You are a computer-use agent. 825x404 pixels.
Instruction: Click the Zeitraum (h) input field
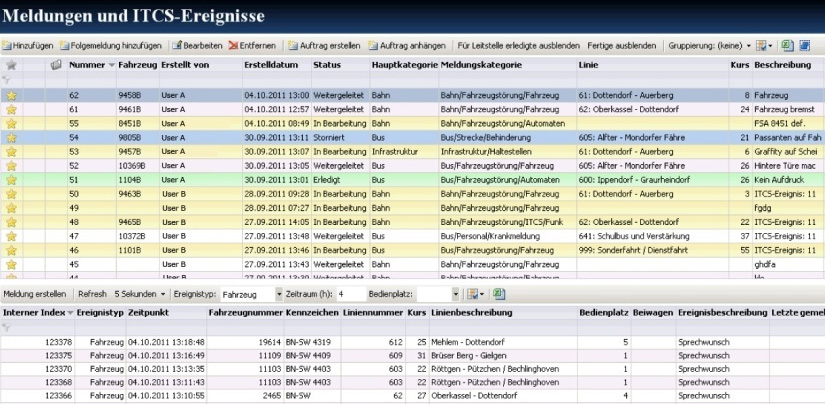tap(351, 294)
